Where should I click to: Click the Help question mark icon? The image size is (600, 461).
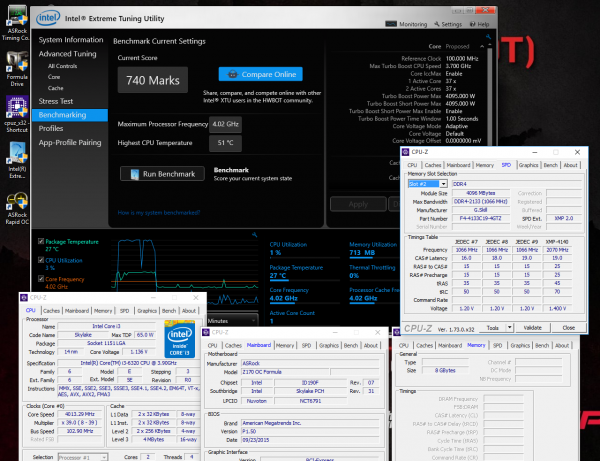pos(473,24)
